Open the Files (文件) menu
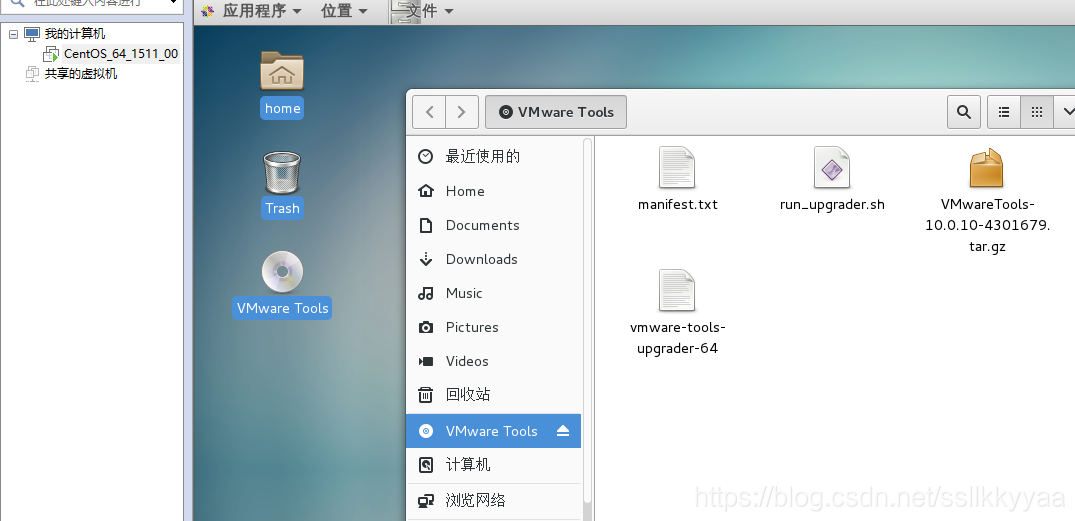Screen dimensions: 1075x521 click(422, 11)
